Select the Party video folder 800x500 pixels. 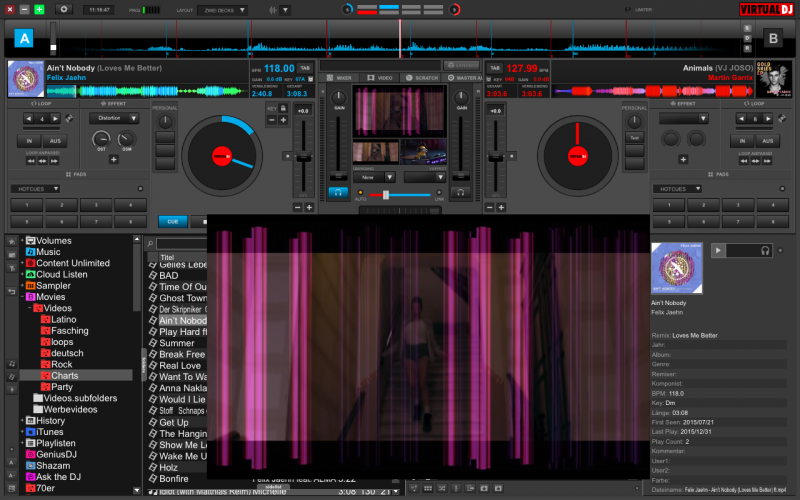(57, 387)
